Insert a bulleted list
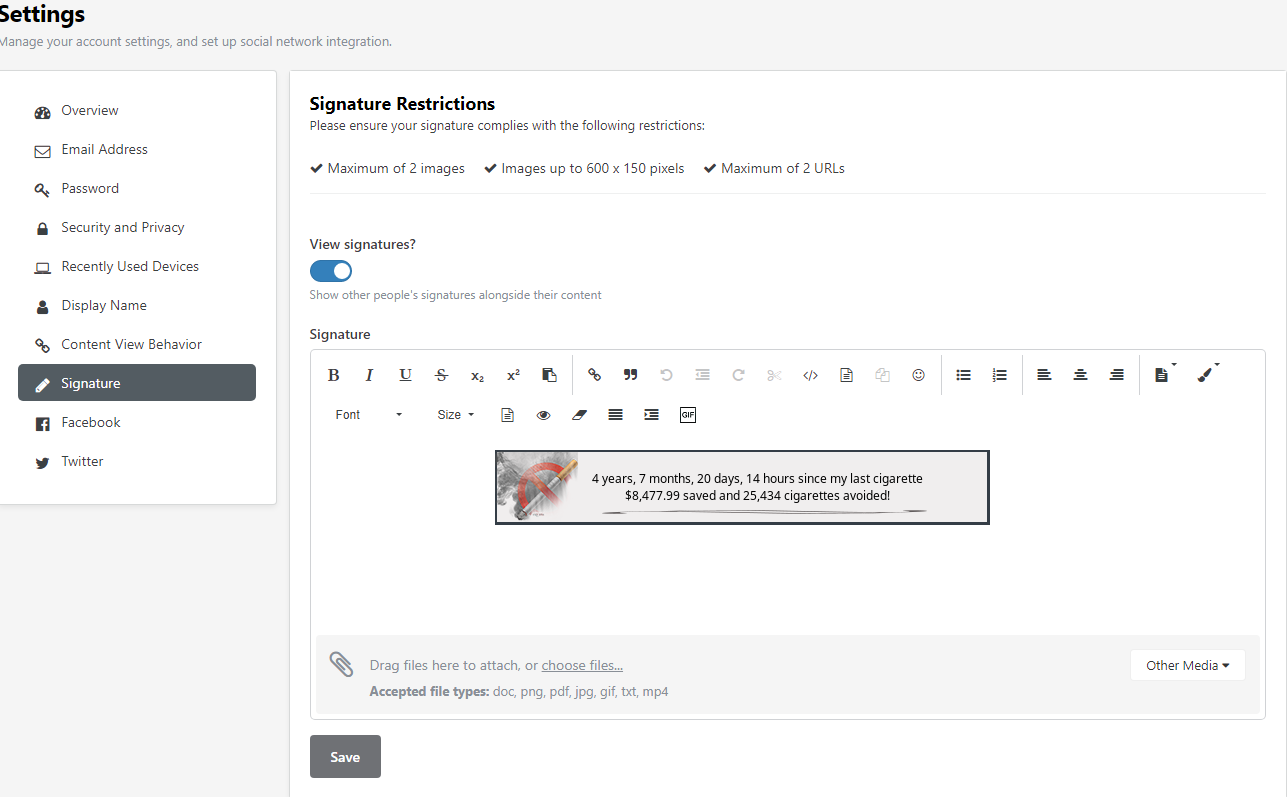Viewport: 1287px width, 797px height. pyautogui.click(x=964, y=375)
